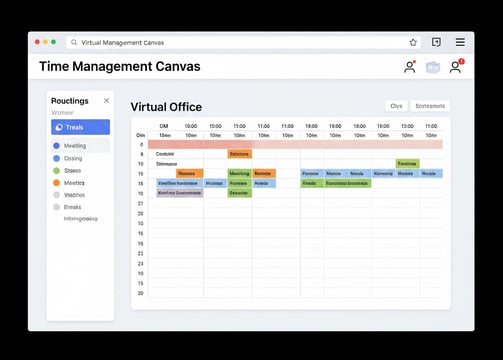Open the green event beside the gray-purple event
This screenshot has width=503, height=360.
pos(239,193)
